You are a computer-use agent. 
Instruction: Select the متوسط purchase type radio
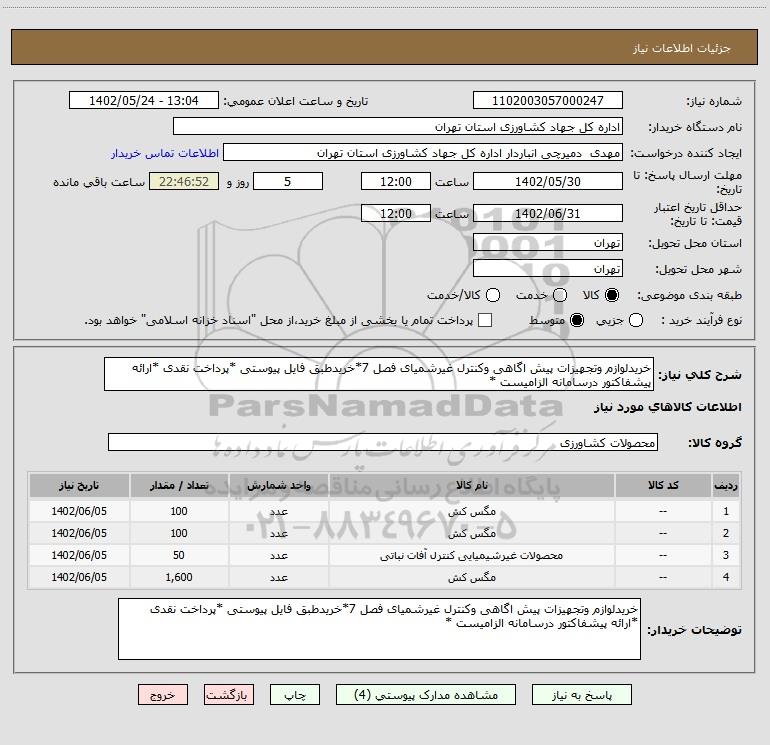(x=577, y=320)
